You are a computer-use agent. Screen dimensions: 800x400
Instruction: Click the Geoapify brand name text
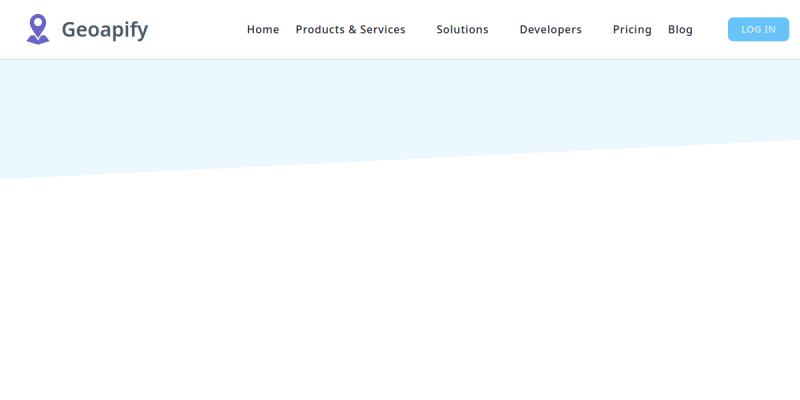105,30
